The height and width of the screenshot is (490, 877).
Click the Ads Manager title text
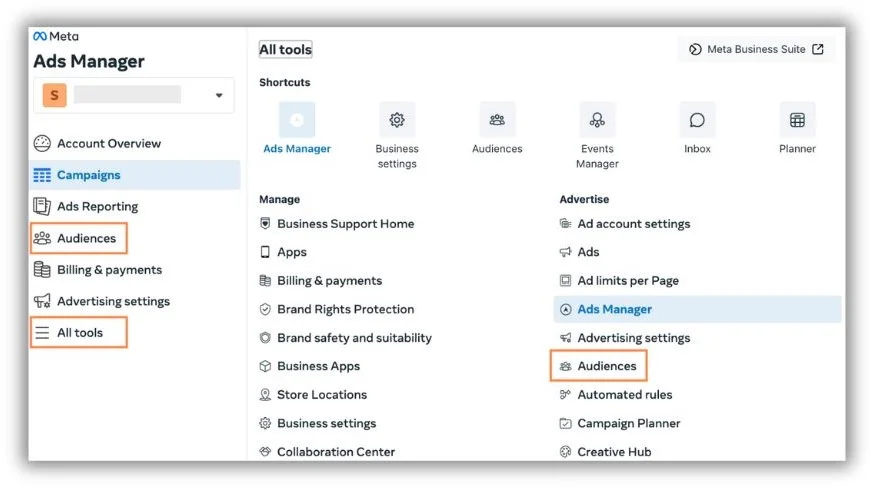pyautogui.click(x=89, y=62)
